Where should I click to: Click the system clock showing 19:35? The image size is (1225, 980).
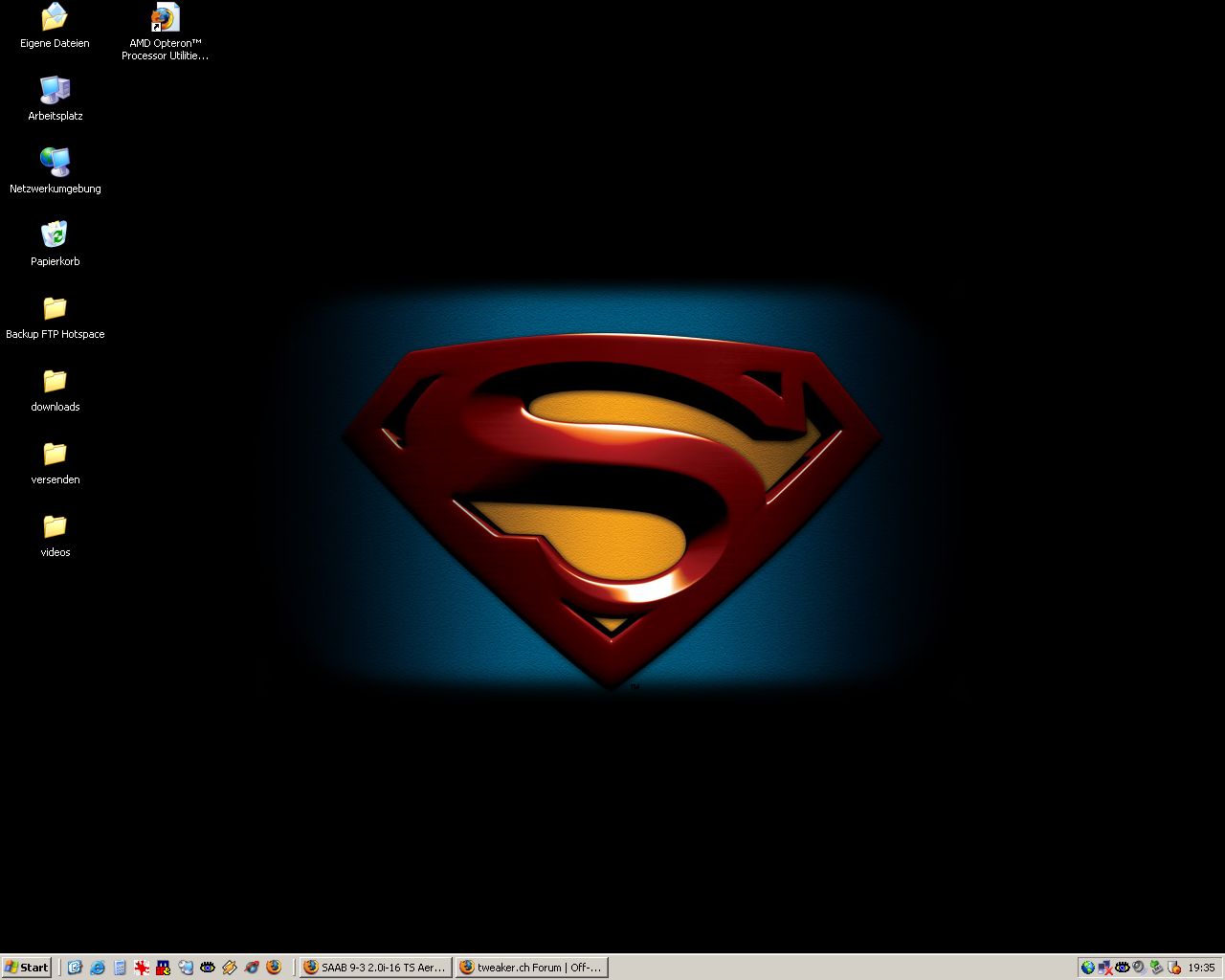point(1201,968)
